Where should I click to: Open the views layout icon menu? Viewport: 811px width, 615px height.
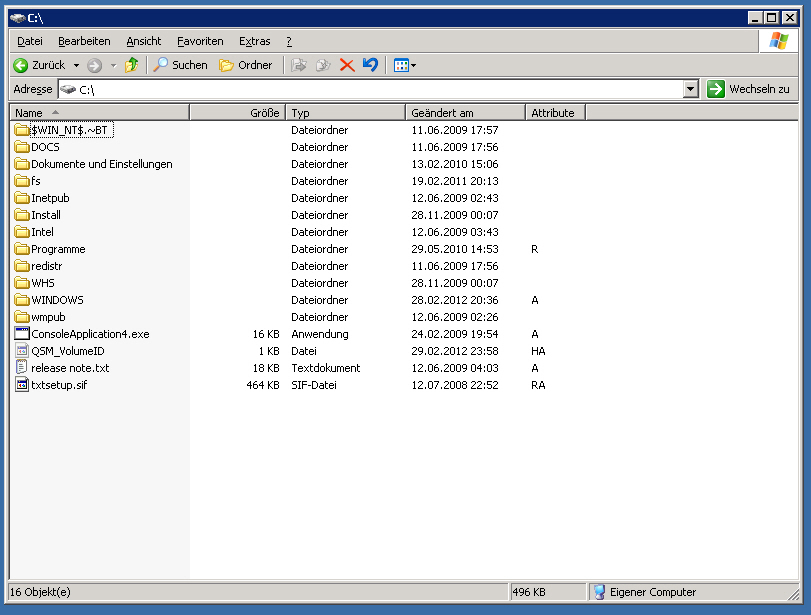[404, 65]
